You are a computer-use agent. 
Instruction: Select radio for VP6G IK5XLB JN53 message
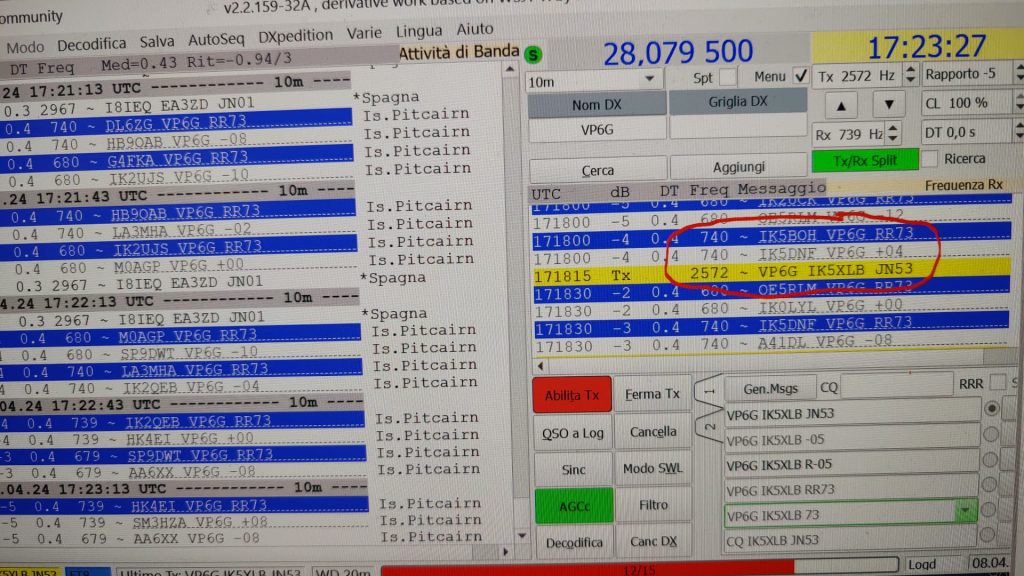[991, 409]
